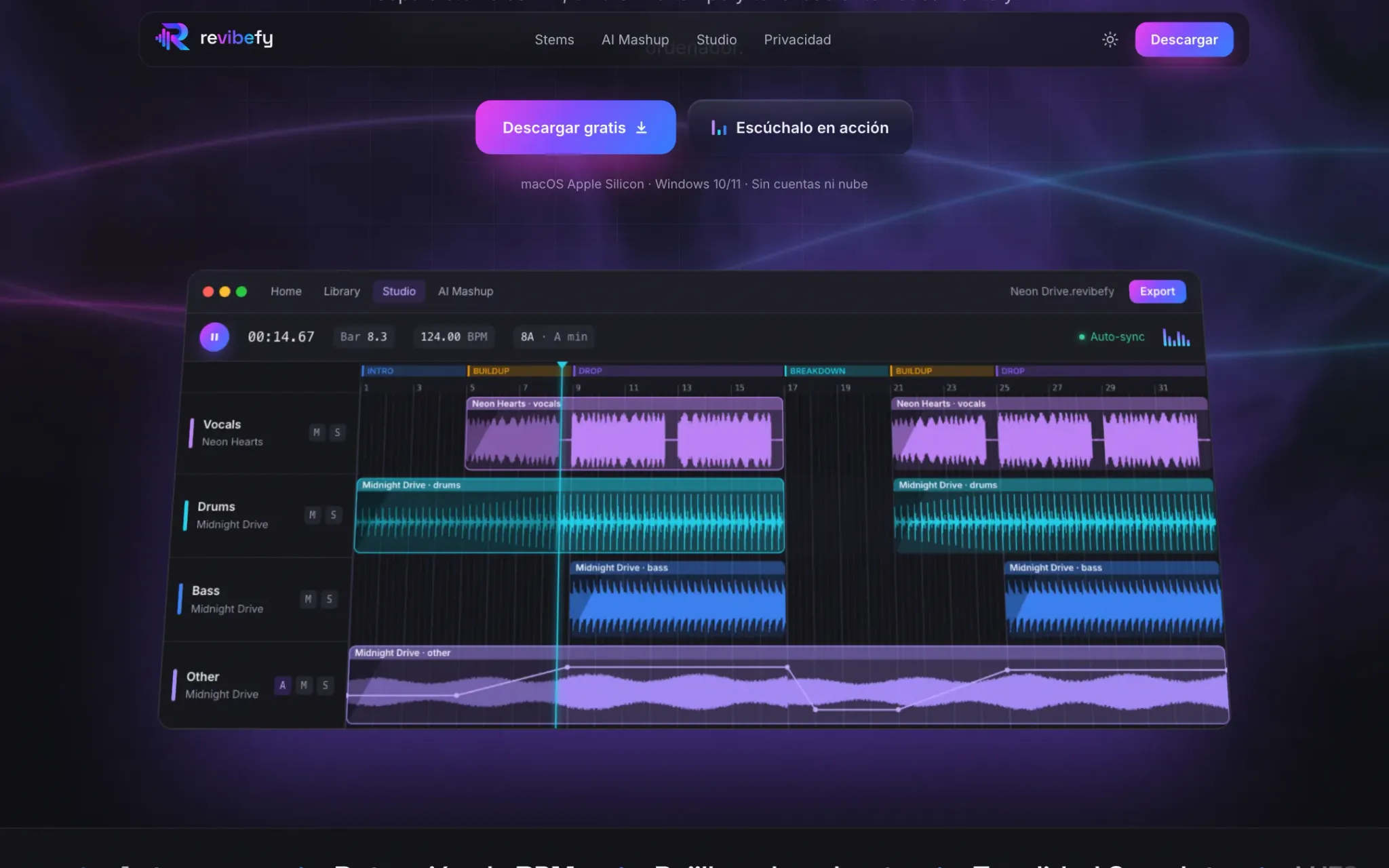This screenshot has height=868, width=1389.
Task: Mute the Bass track
Action: click(308, 599)
